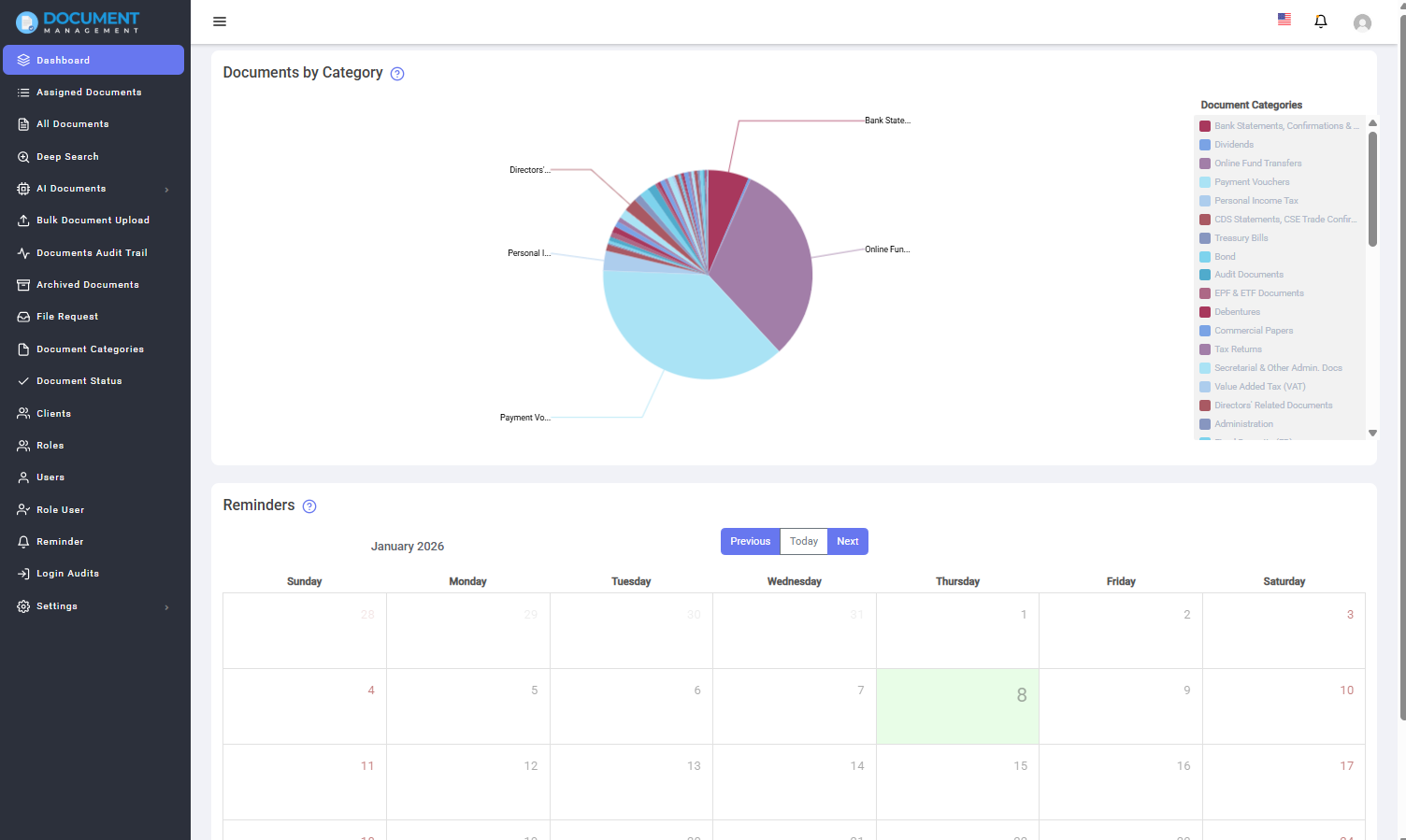The width and height of the screenshot is (1406, 840).
Task: Open the user avatar profile icon
Action: (x=1362, y=22)
